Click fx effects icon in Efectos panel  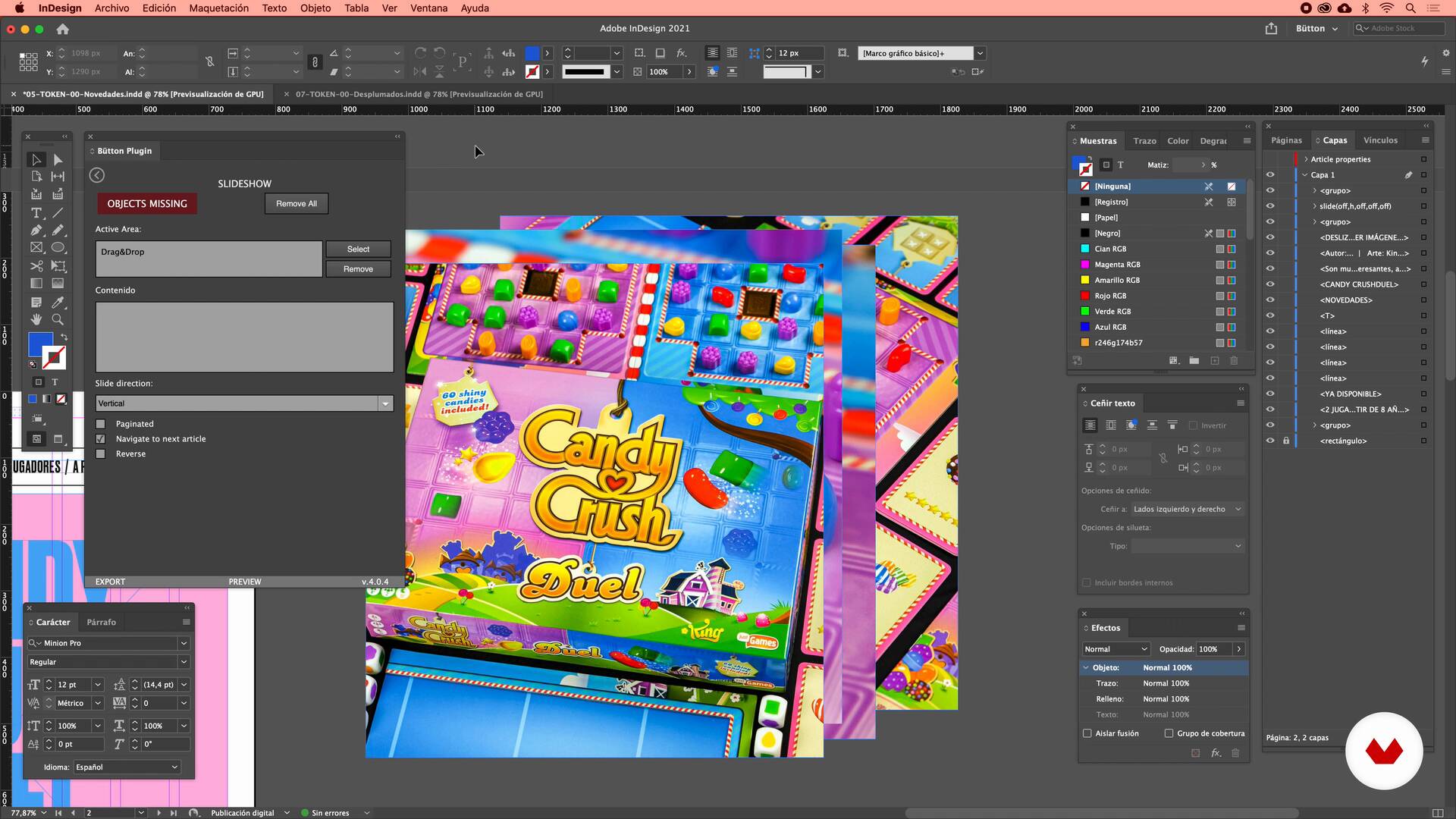click(1216, 753)
